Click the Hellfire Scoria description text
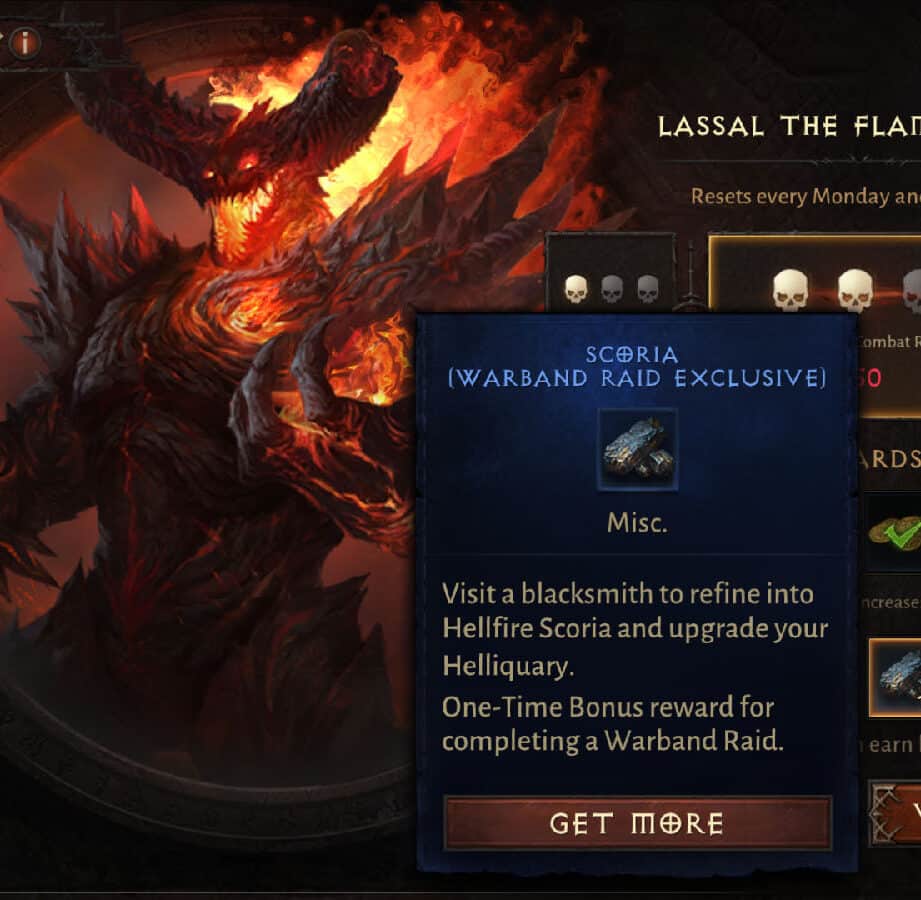The height and width of the screenshot is (900, 921). pyautogui.click(x=635, y=629)
